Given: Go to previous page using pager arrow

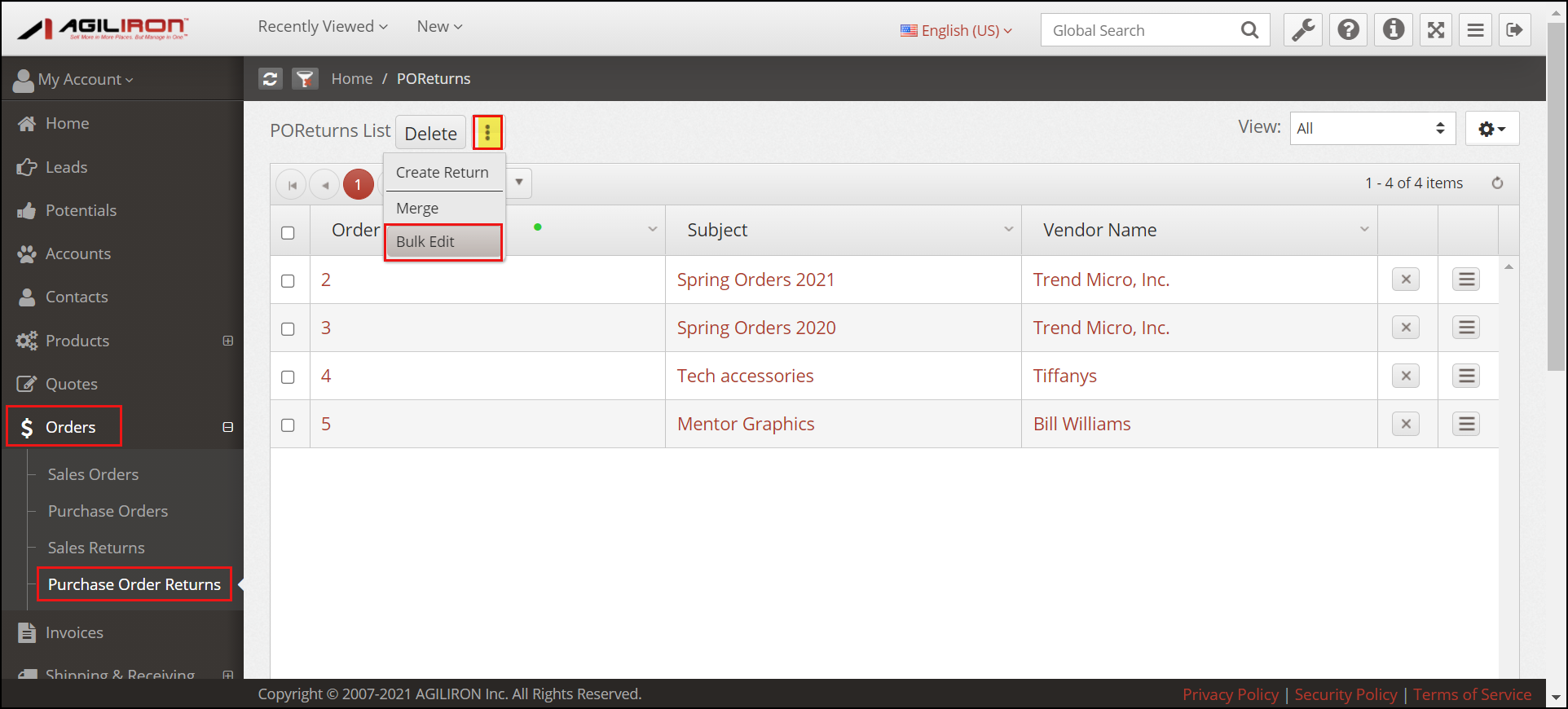Looking at the screenshot, I should 324,185.
